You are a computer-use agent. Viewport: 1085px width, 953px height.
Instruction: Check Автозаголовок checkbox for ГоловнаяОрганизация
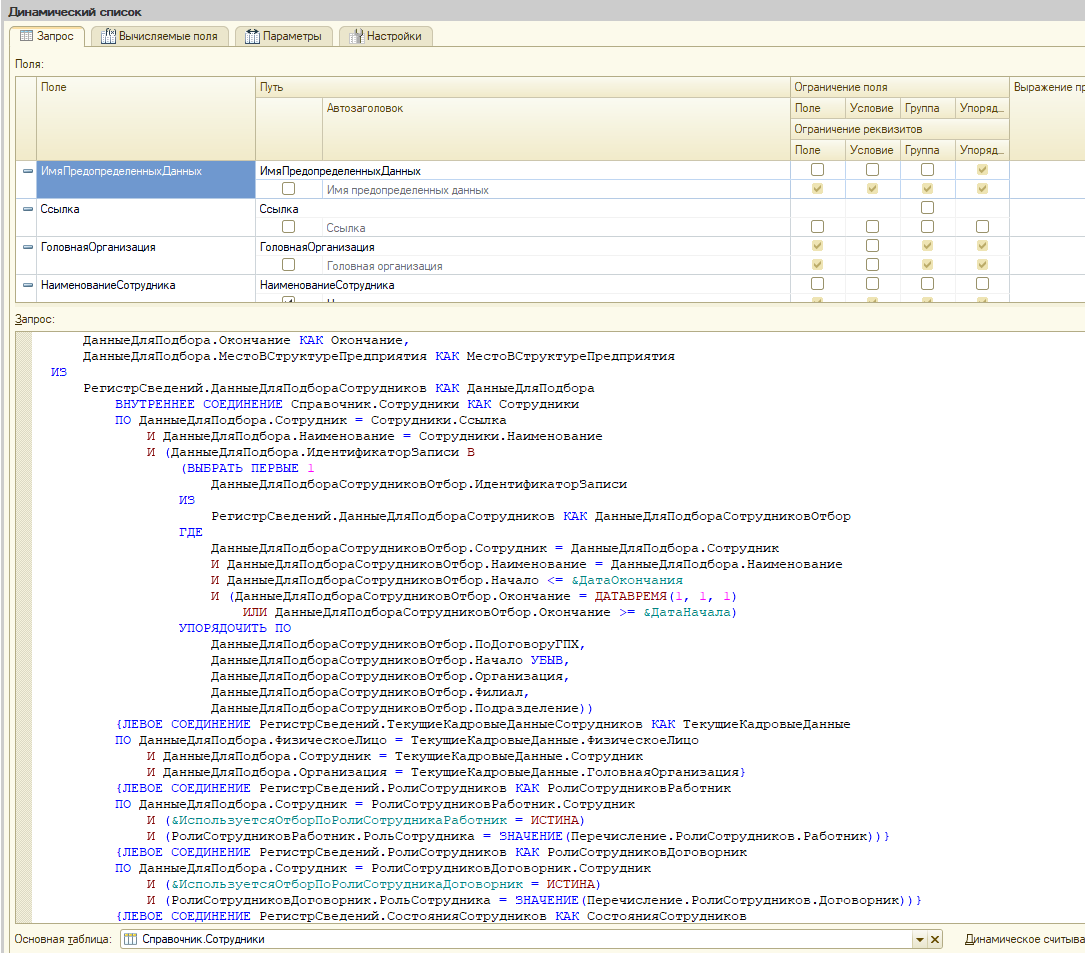coord(288,265)
